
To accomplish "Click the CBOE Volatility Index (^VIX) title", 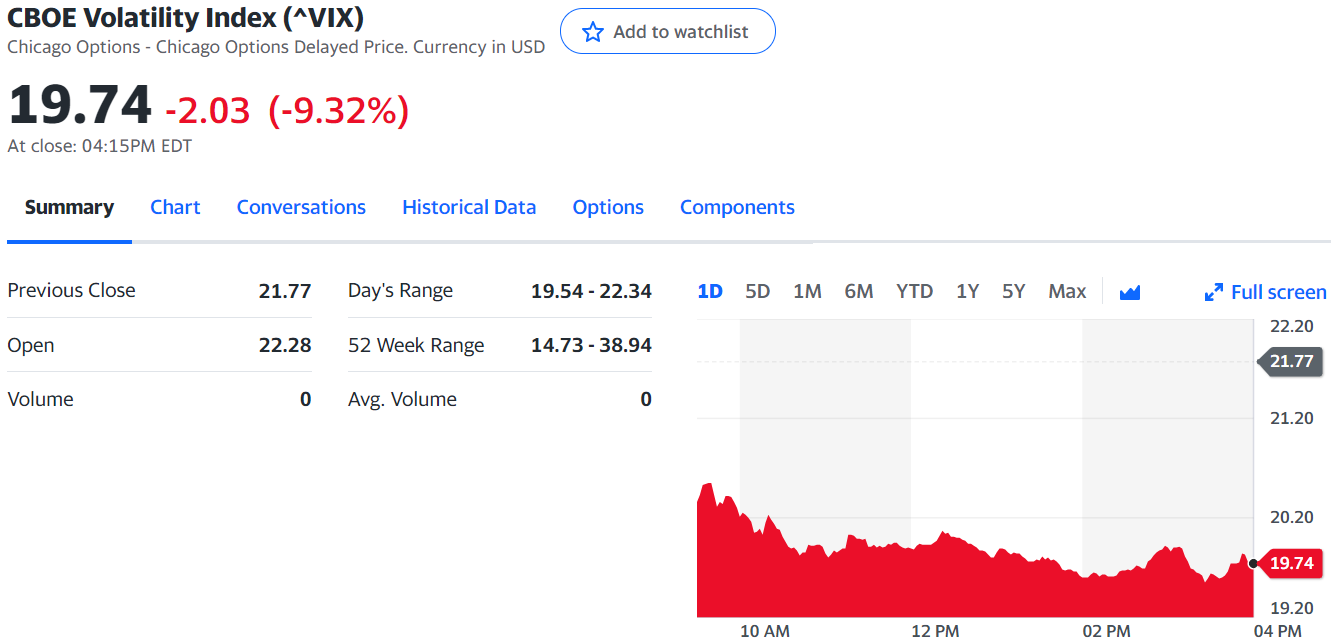I will tap(185, 18).
